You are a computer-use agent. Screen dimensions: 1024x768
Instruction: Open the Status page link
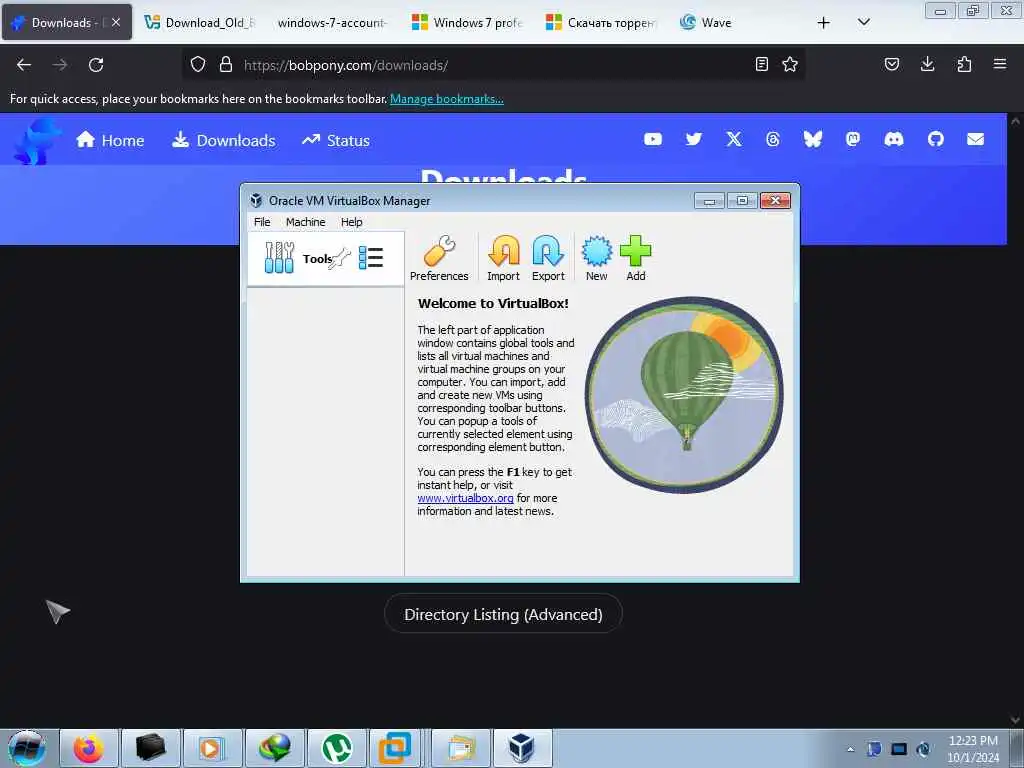(x=336, y=140)
